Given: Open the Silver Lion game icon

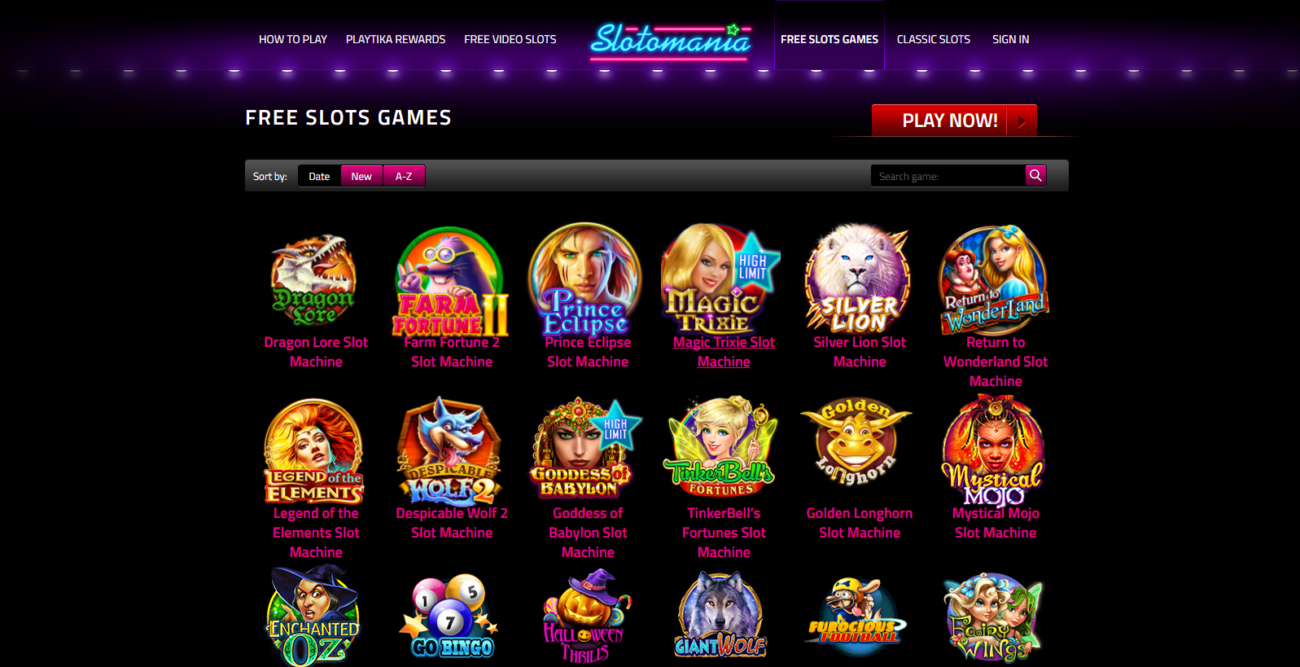Looking at the screenshot, I should pyautogui.click(x=859, y=279).
